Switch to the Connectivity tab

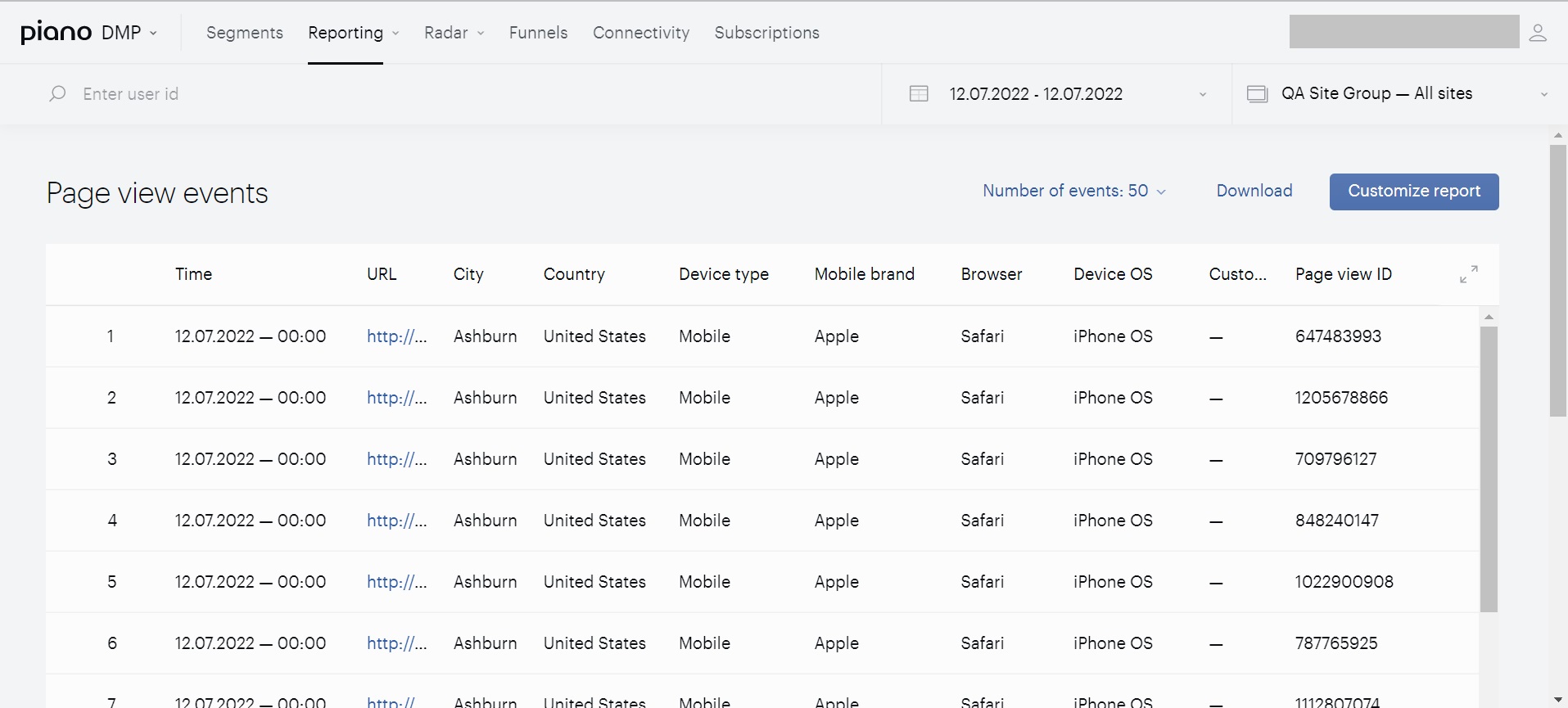point(641,33)
